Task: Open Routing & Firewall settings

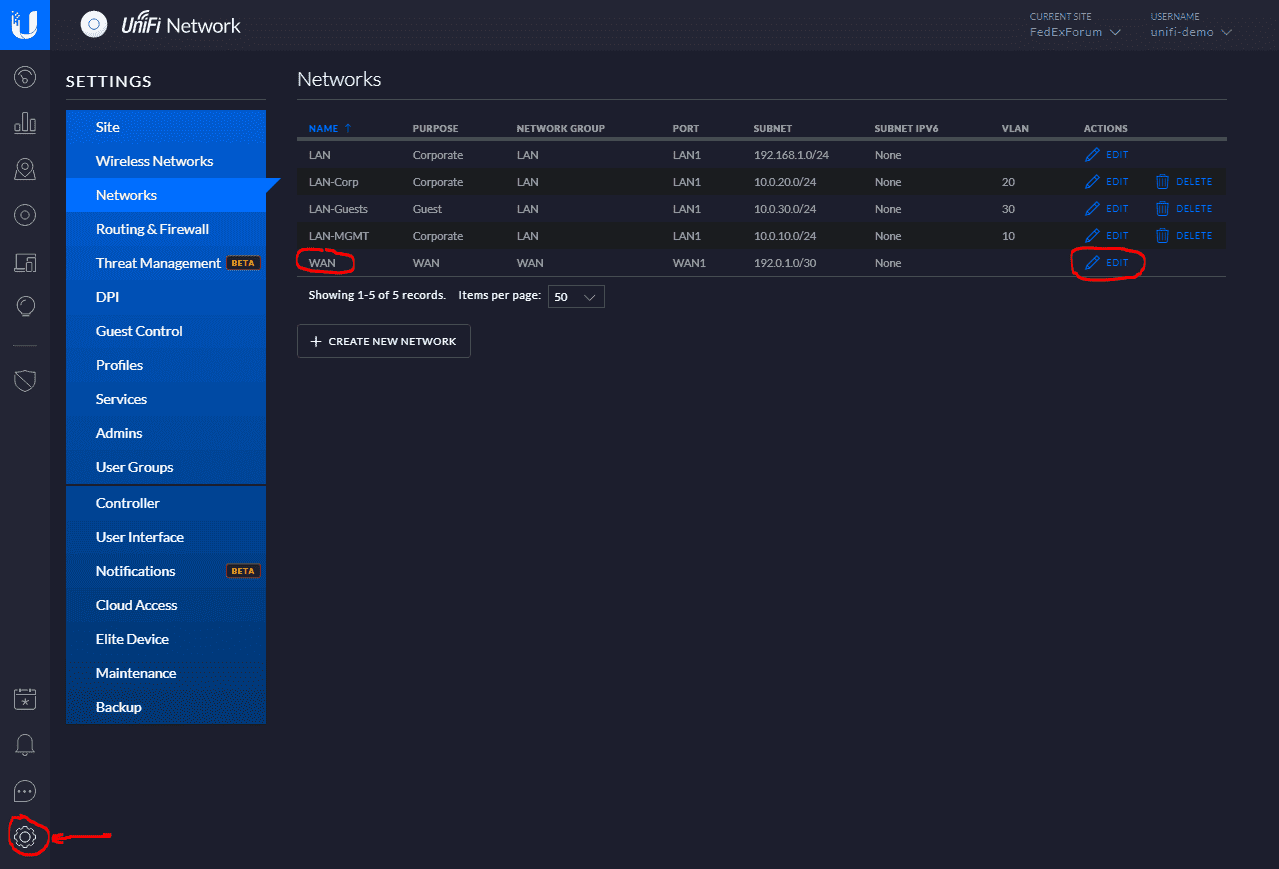Action: (166, 229)
